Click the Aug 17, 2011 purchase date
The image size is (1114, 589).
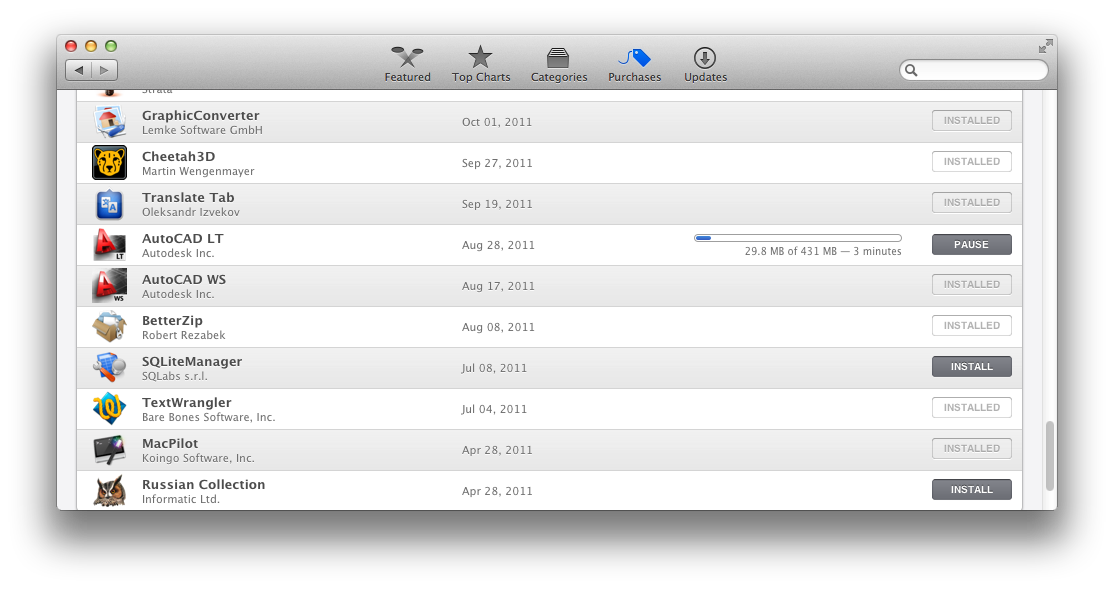click(x=497, y=286)
